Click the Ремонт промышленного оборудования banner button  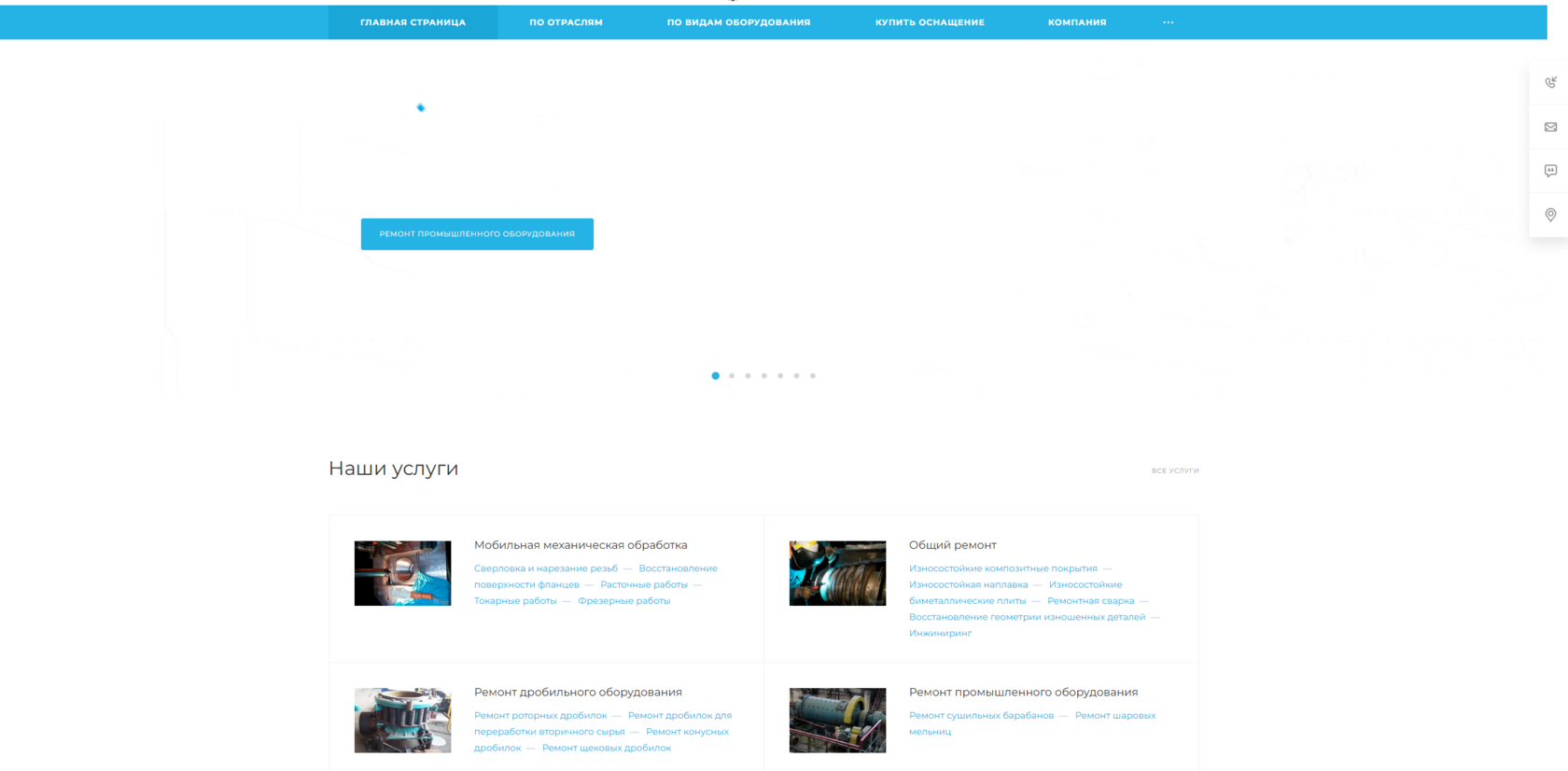tap(477, 234)
